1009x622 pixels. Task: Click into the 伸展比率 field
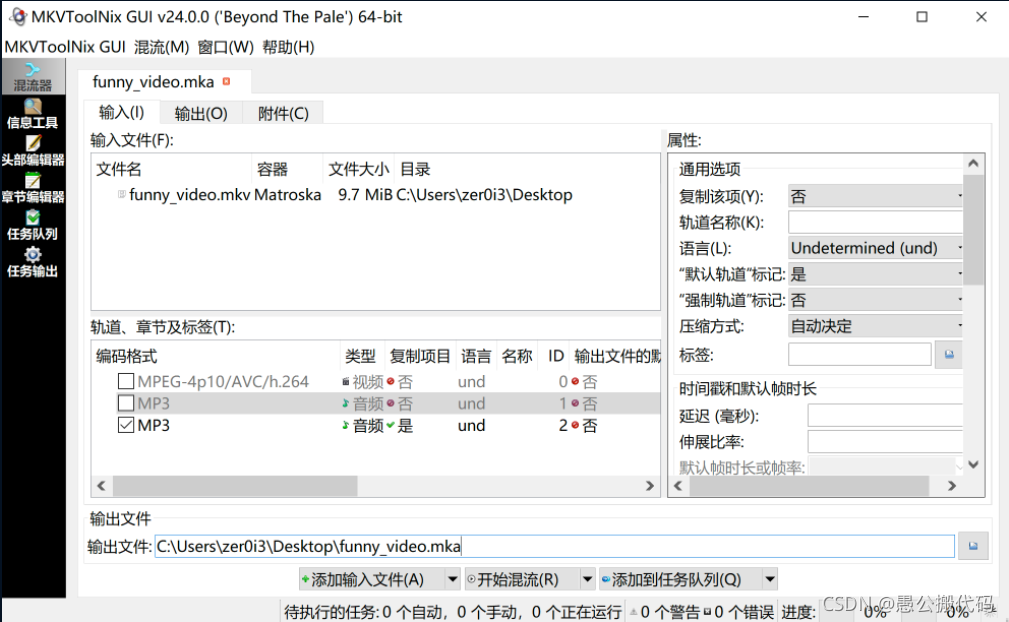885,442
